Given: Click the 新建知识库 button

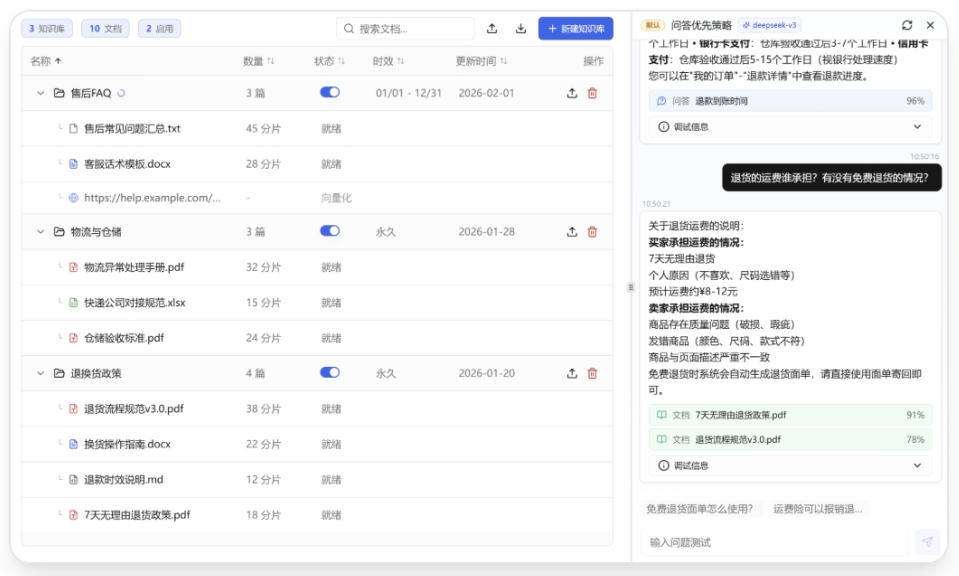Looking at the screenshot, I should 576,28.
